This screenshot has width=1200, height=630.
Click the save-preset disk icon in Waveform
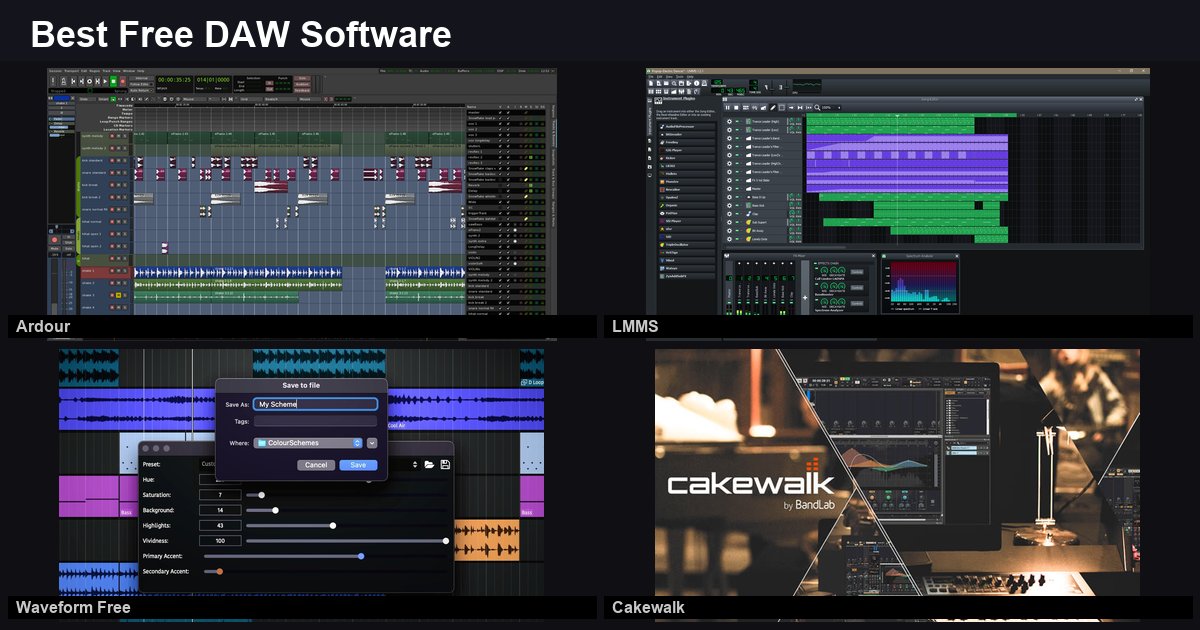tap(444, 463)
